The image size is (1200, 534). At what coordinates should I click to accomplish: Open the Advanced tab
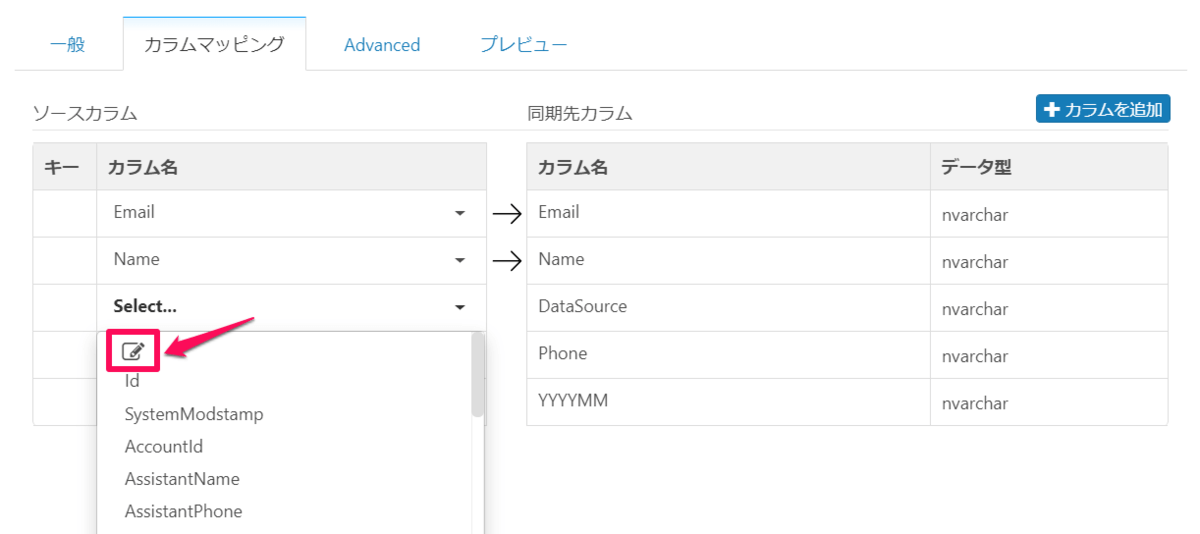(382, 45)
